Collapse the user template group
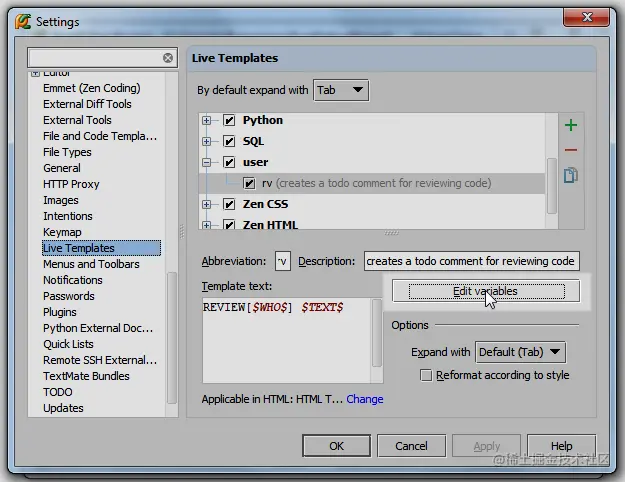The image size is (625, 482). click(x=206, y=162)
